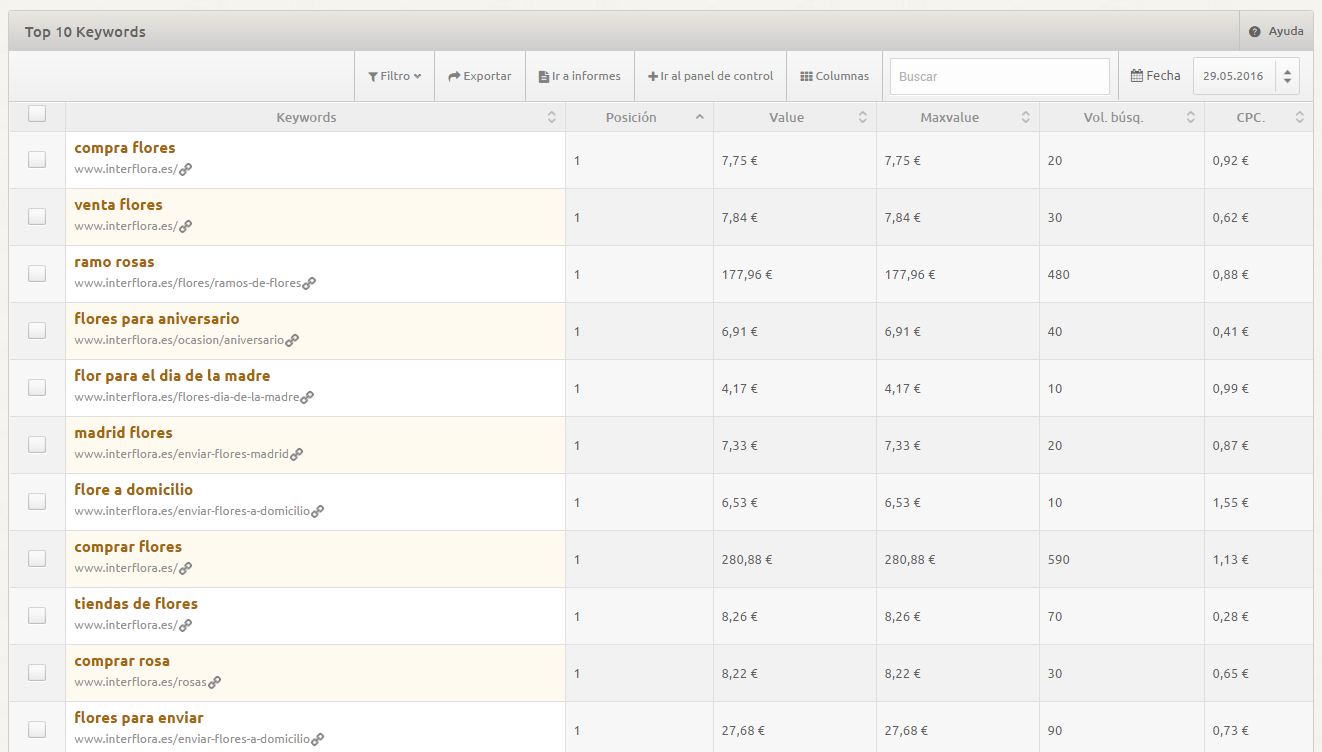Select the 177,96 € Maxvalue cell
Viewport: 1322px width, 752px height.
(x=958, y=274)
